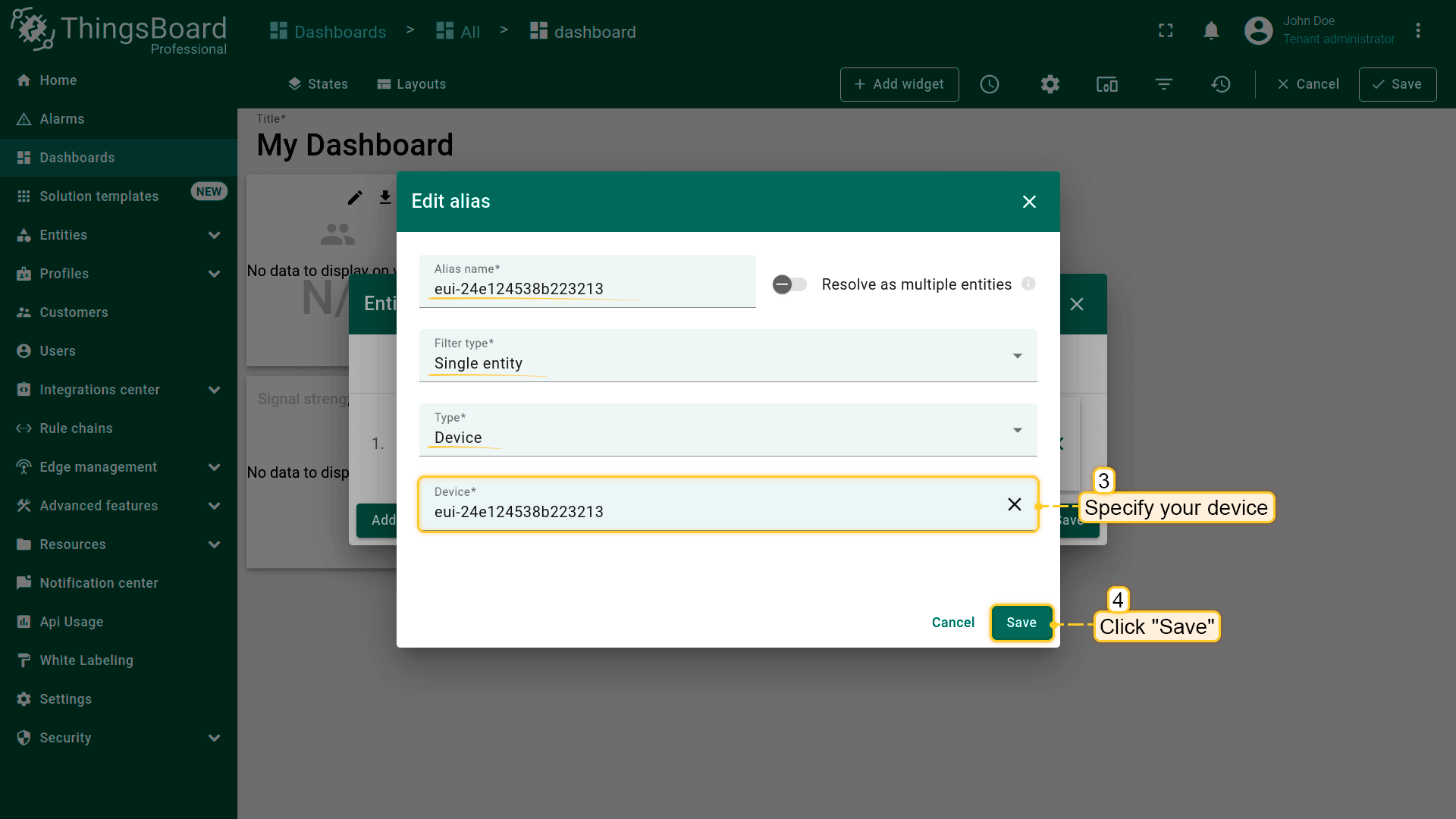Click Save in Edit alias dialog
1456x819 pixels.
pos(1021,623)
